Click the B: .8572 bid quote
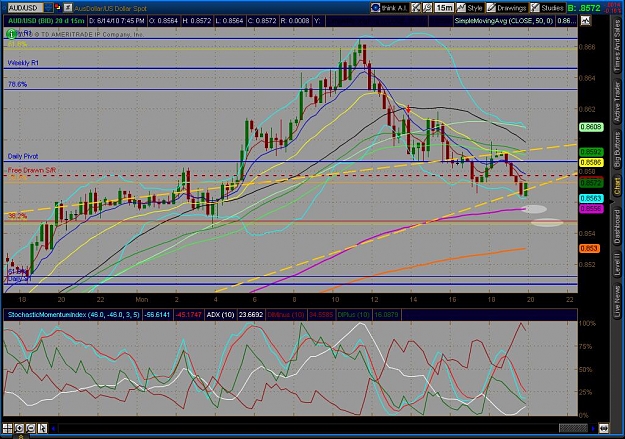The height and width of the screenshot is (439, 625). pos(584,8)
